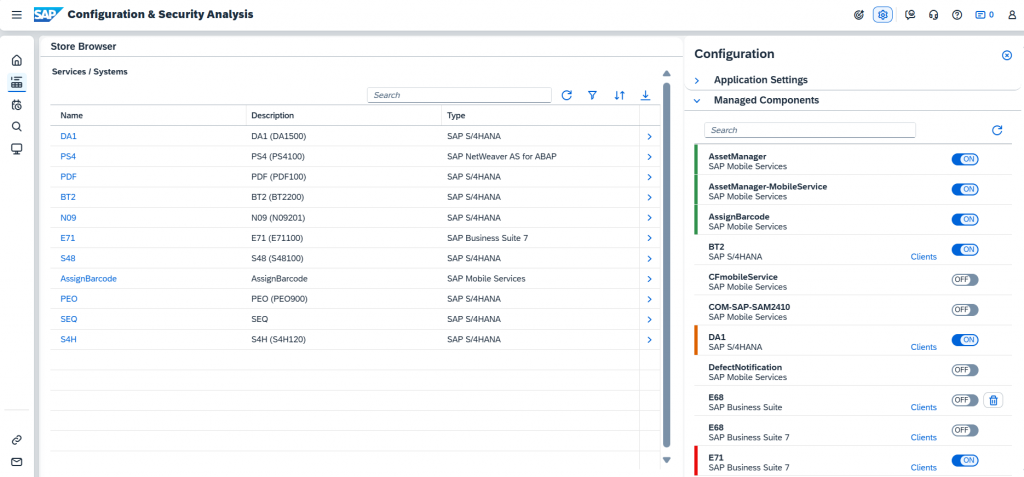
Task: Click the SAP logo
Action: point(48,14)
